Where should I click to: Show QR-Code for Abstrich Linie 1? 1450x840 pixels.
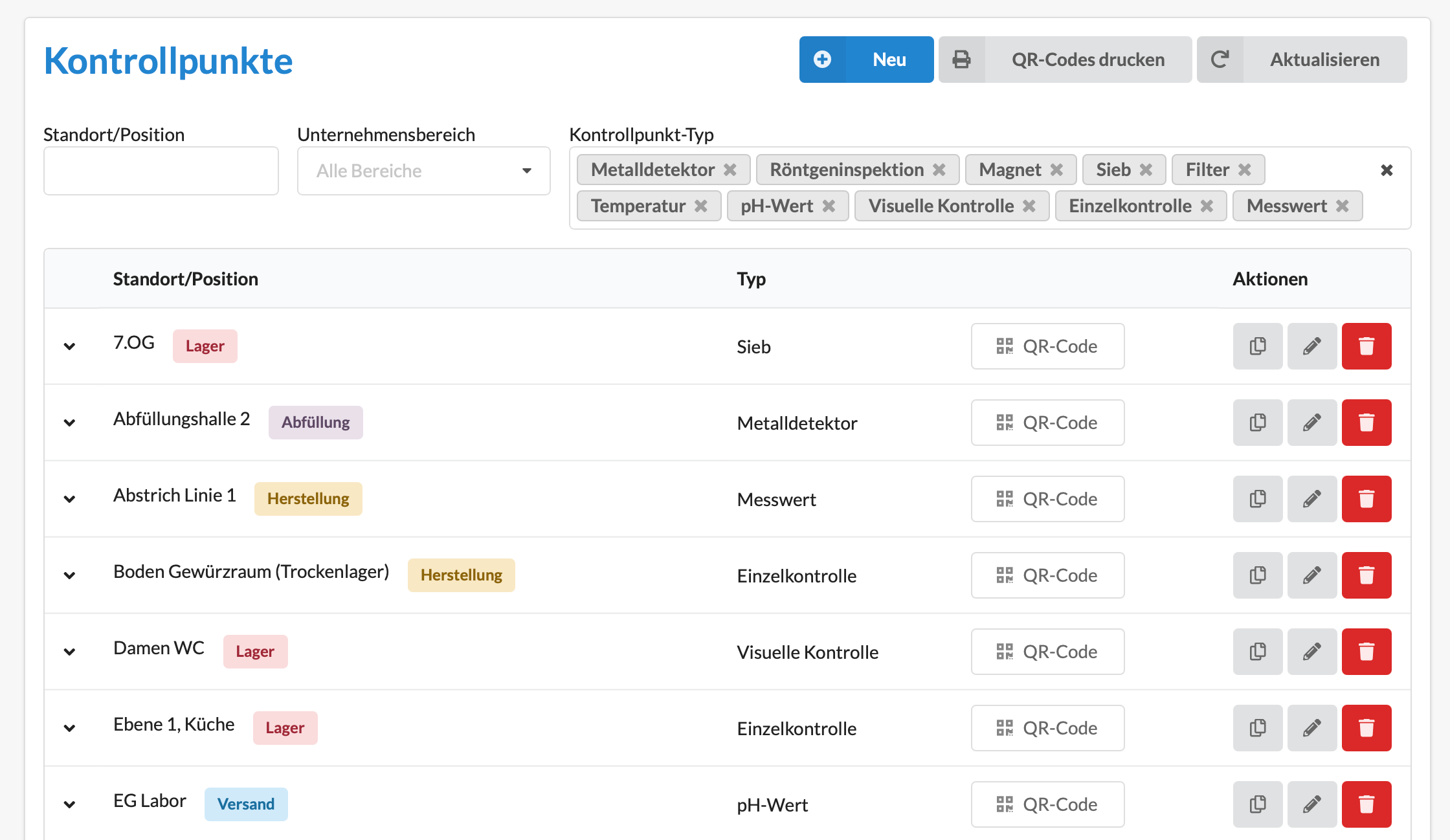pyautogui.click(x=1047, y=499)
